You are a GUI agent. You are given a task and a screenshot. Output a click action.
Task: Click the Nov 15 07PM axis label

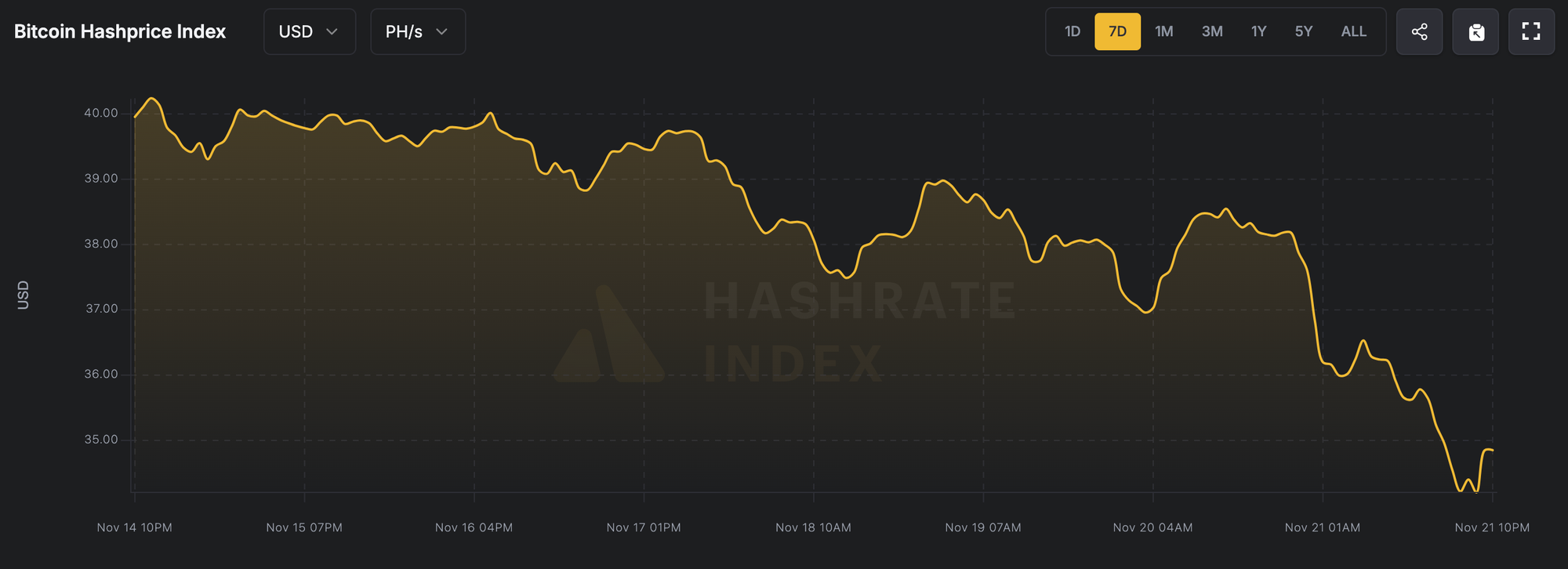pyautogui.click(x=304, y=527)
